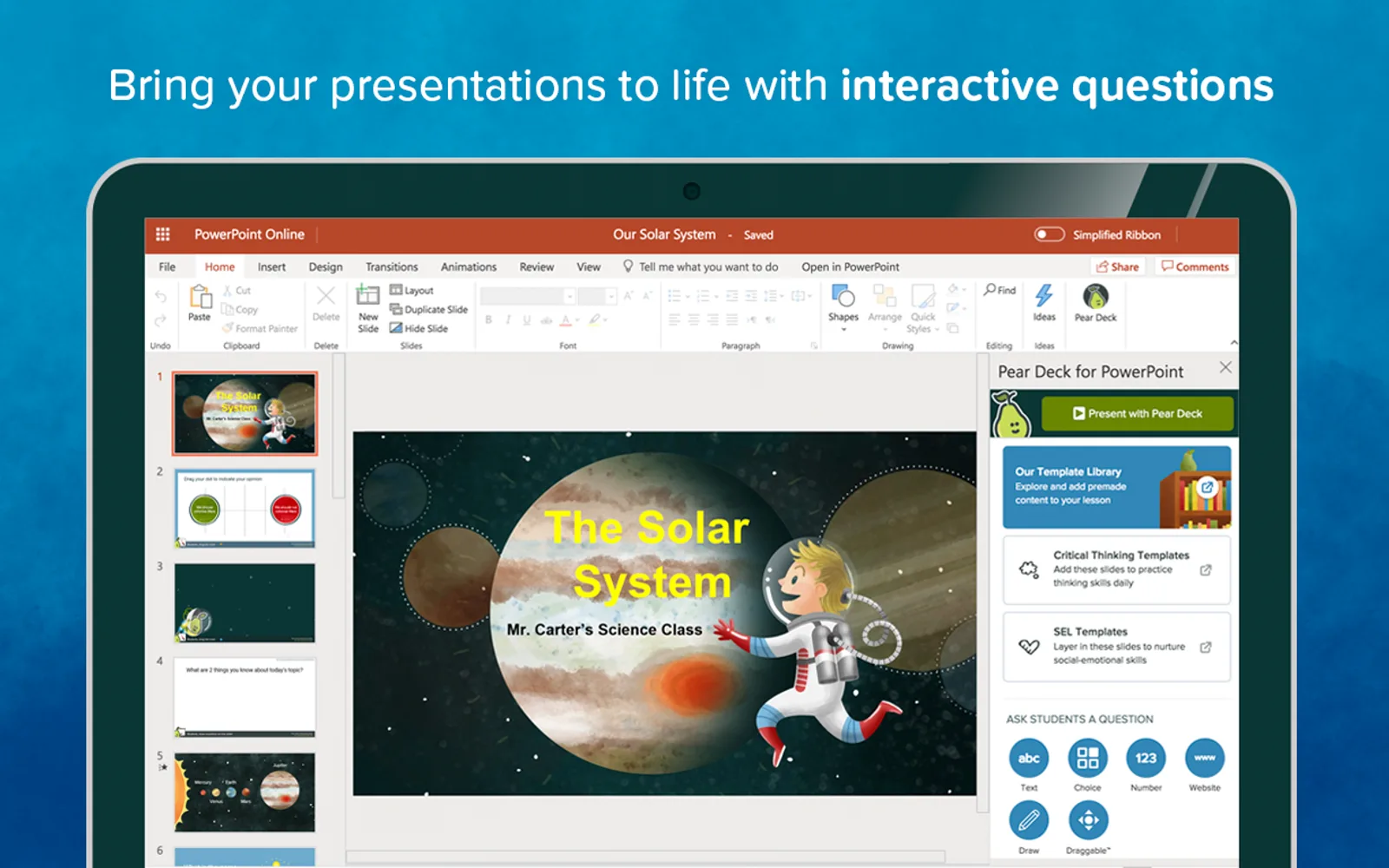Viewport: 1389px width, 868px height.
Task: Add a Draw question pencil icon
Action: (x=1029, y=819)
